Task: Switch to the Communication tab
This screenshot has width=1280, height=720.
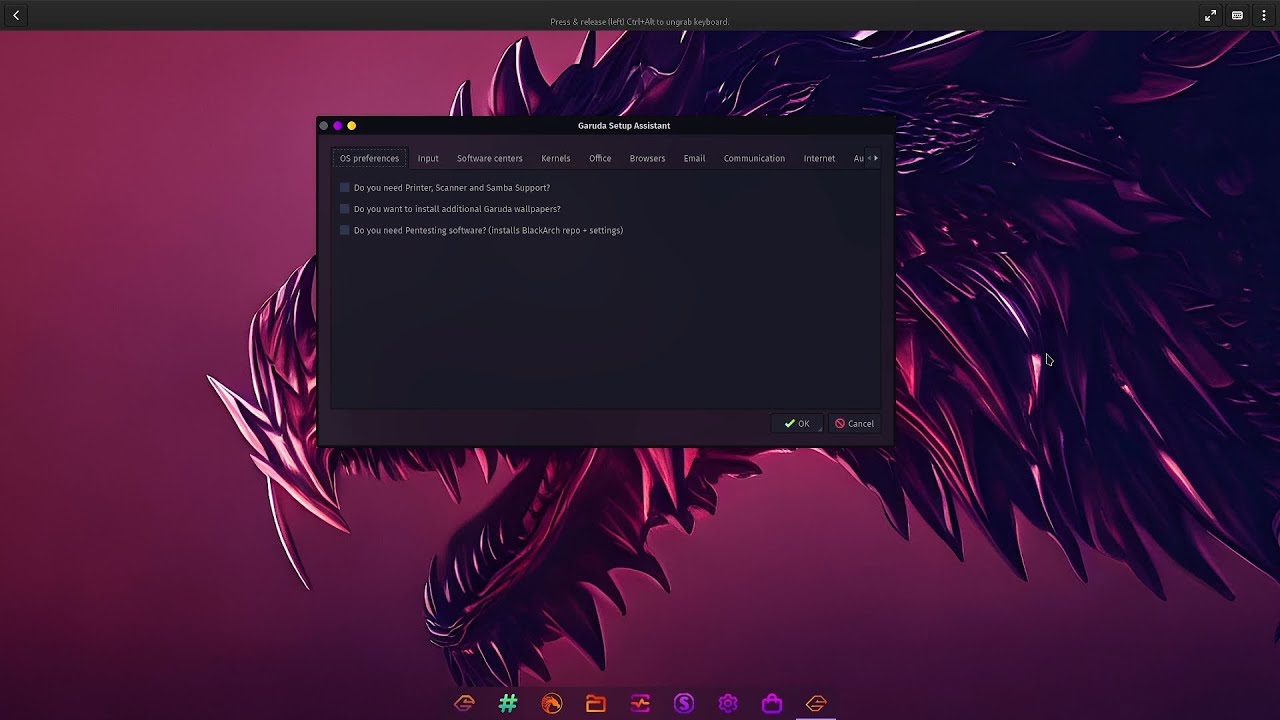Action: pos(754,158)
